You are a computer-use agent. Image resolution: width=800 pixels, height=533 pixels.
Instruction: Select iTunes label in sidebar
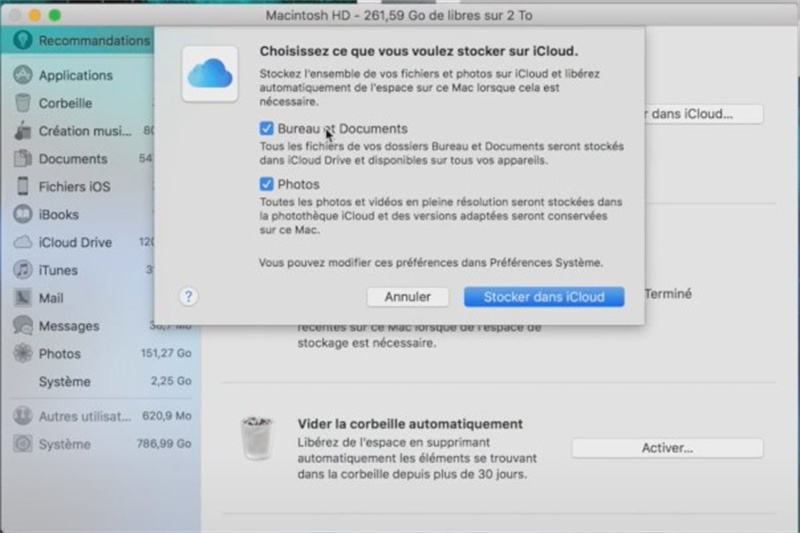pyautogui.click(x=58, y=270)
